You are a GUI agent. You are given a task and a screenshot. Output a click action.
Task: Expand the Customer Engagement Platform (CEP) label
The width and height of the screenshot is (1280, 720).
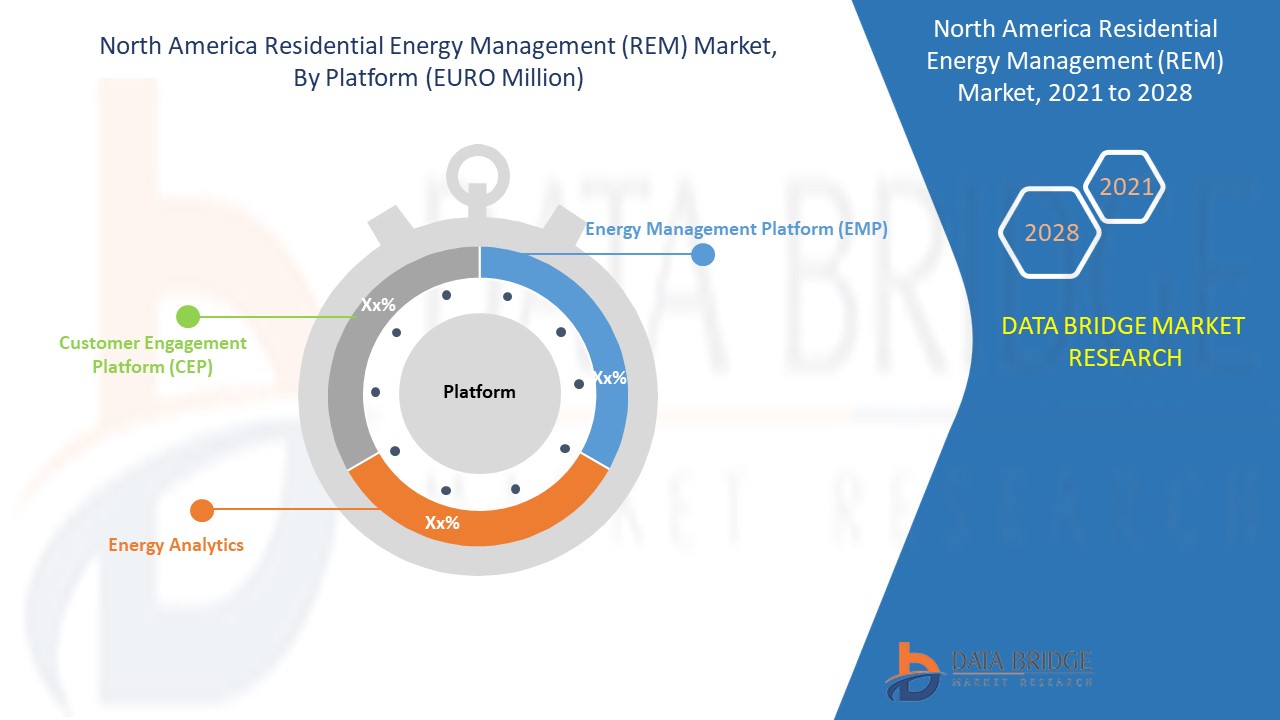pyautogui.click(x=152, y=355)
